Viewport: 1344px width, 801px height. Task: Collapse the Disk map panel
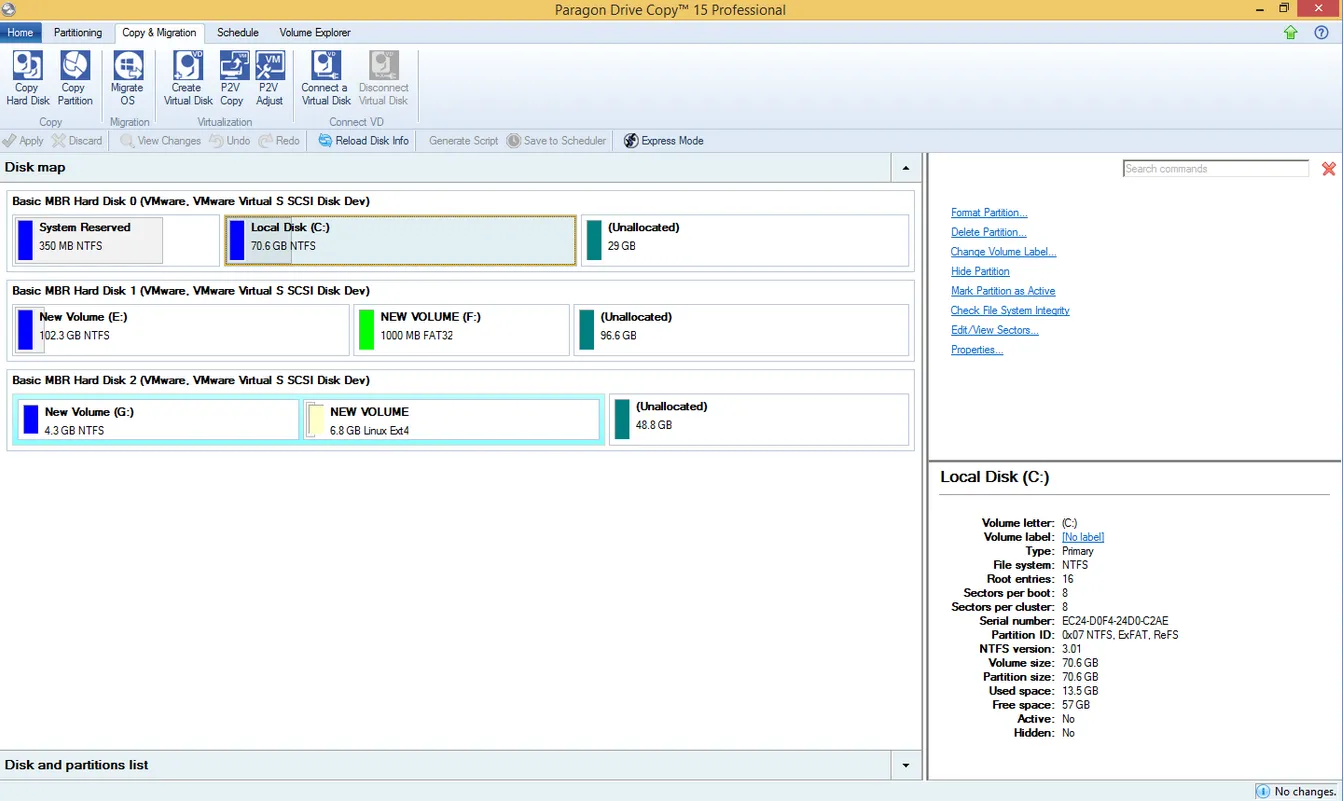(906, 168)
